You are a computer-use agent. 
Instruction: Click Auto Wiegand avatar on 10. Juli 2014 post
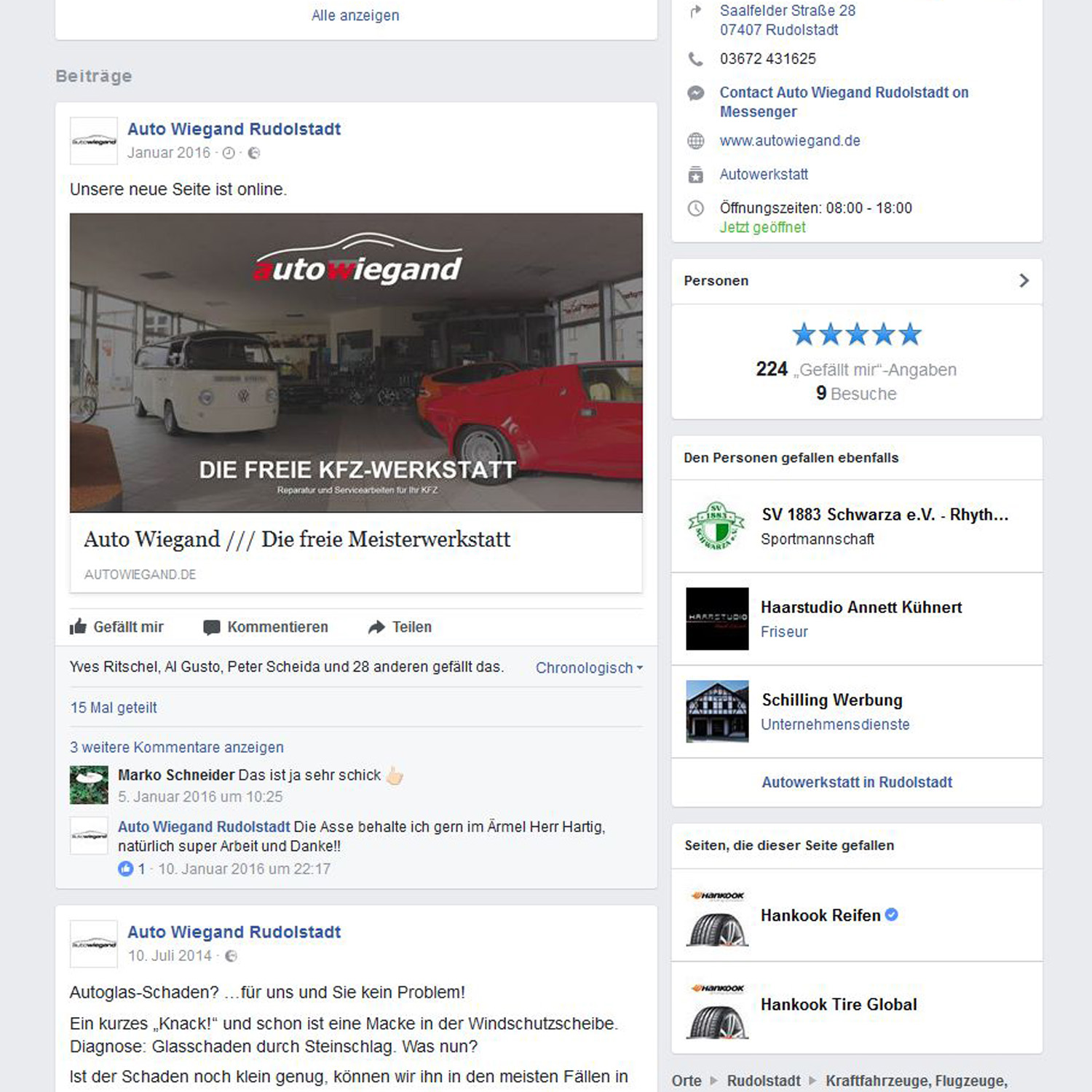(94, 944)
